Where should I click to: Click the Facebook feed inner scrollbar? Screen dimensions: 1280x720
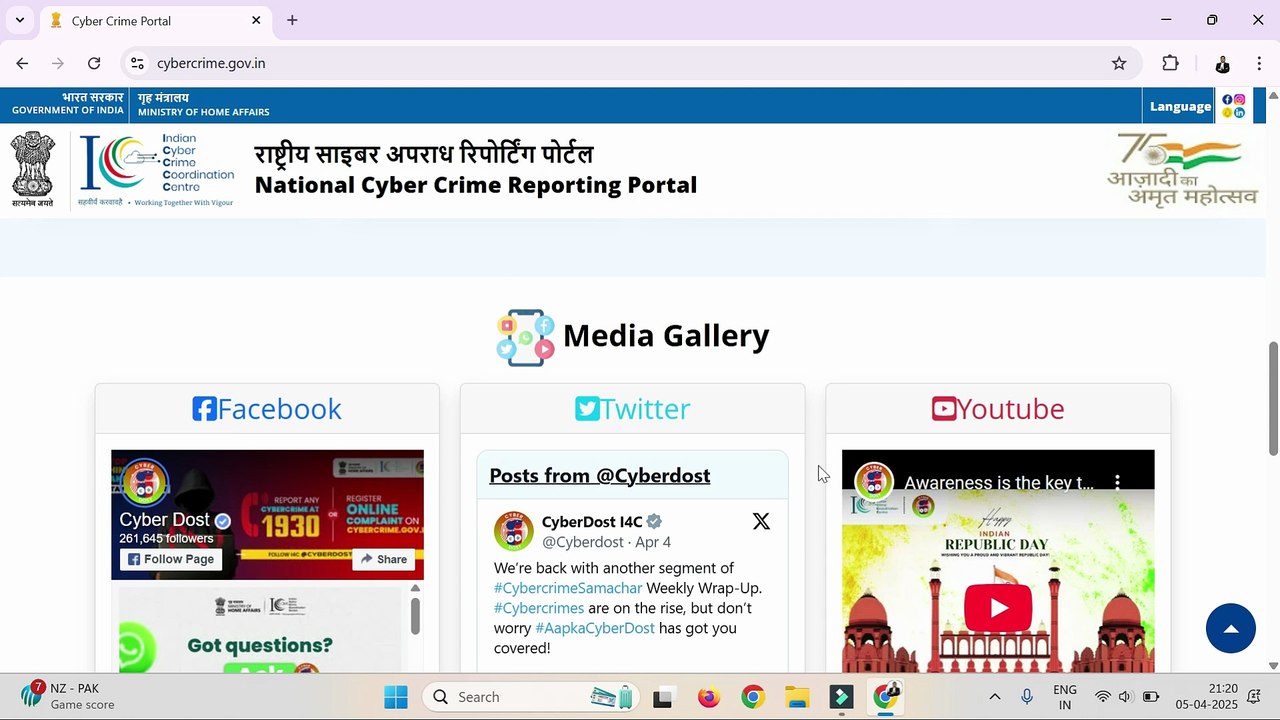pyautogui.click(x=415, y=616)
